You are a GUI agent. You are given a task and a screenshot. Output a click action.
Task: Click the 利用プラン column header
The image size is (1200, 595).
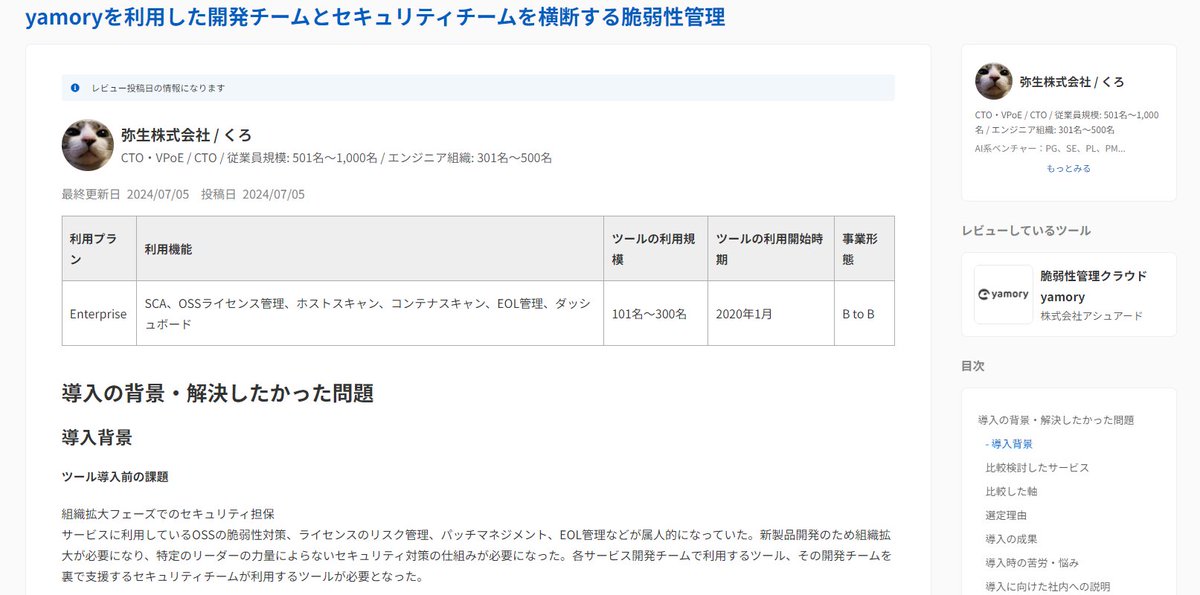[98, 249]
